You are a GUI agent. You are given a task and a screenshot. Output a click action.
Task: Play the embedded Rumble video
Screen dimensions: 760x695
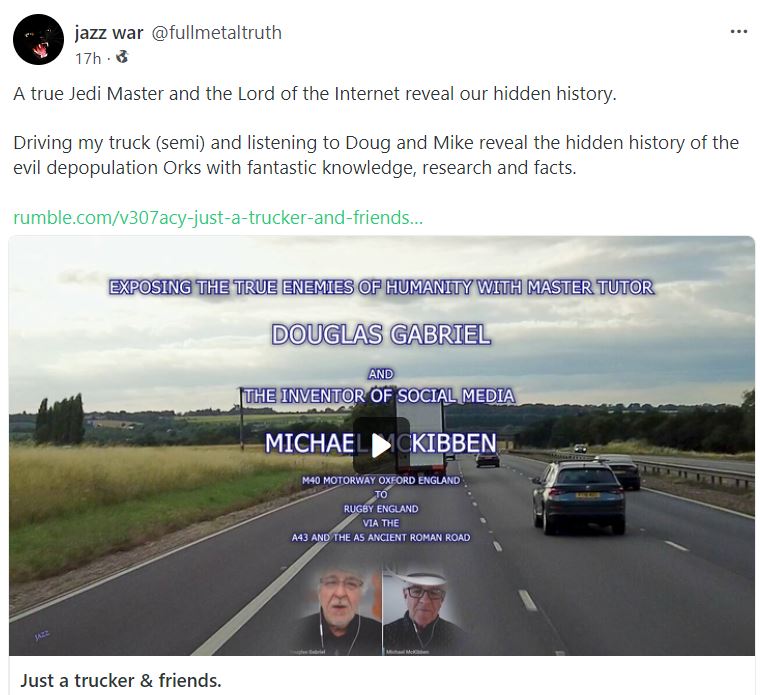pyautogui.click(x=381, y=445)
